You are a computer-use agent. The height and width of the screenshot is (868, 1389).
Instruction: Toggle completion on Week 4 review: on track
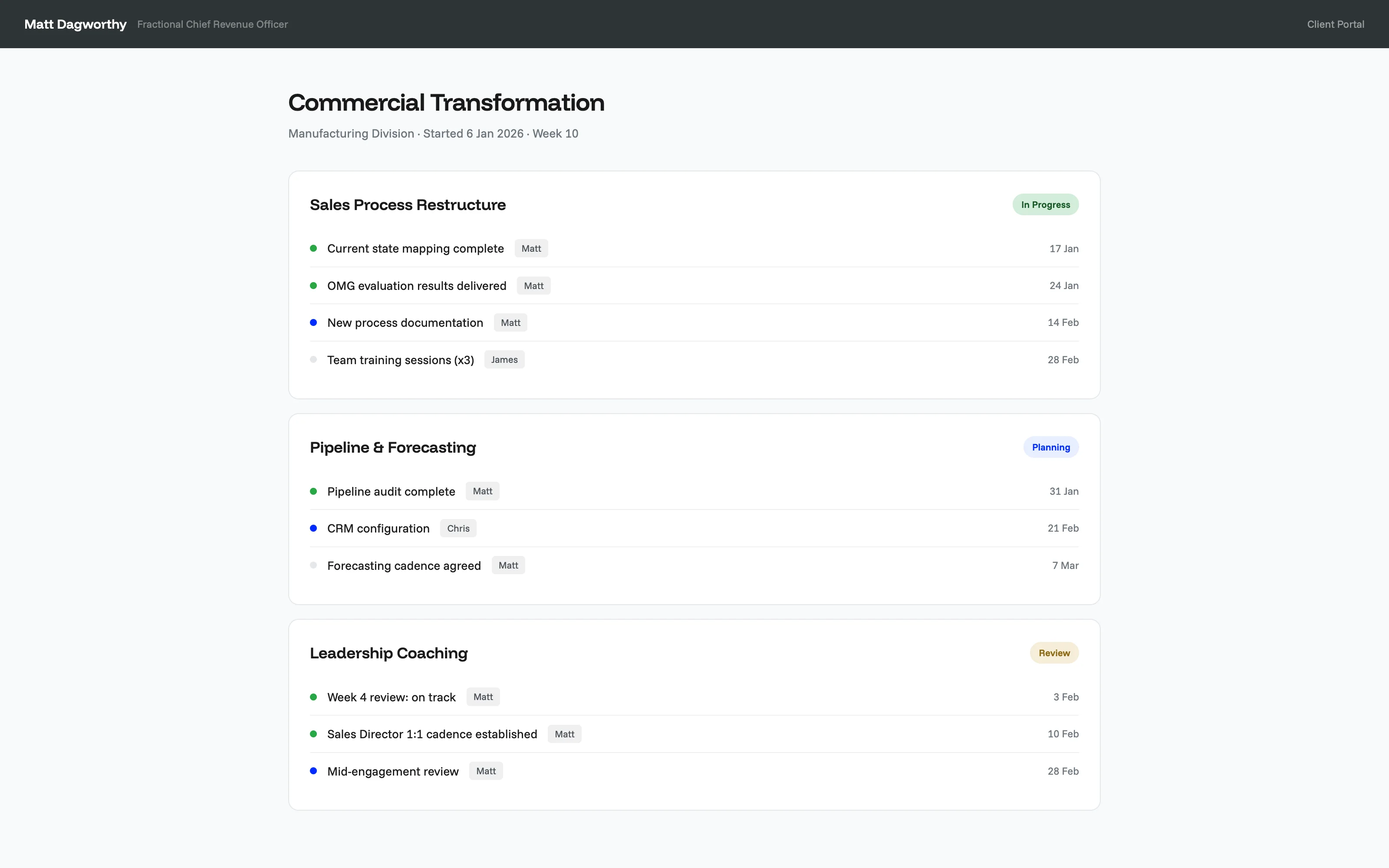coord(314,697)
